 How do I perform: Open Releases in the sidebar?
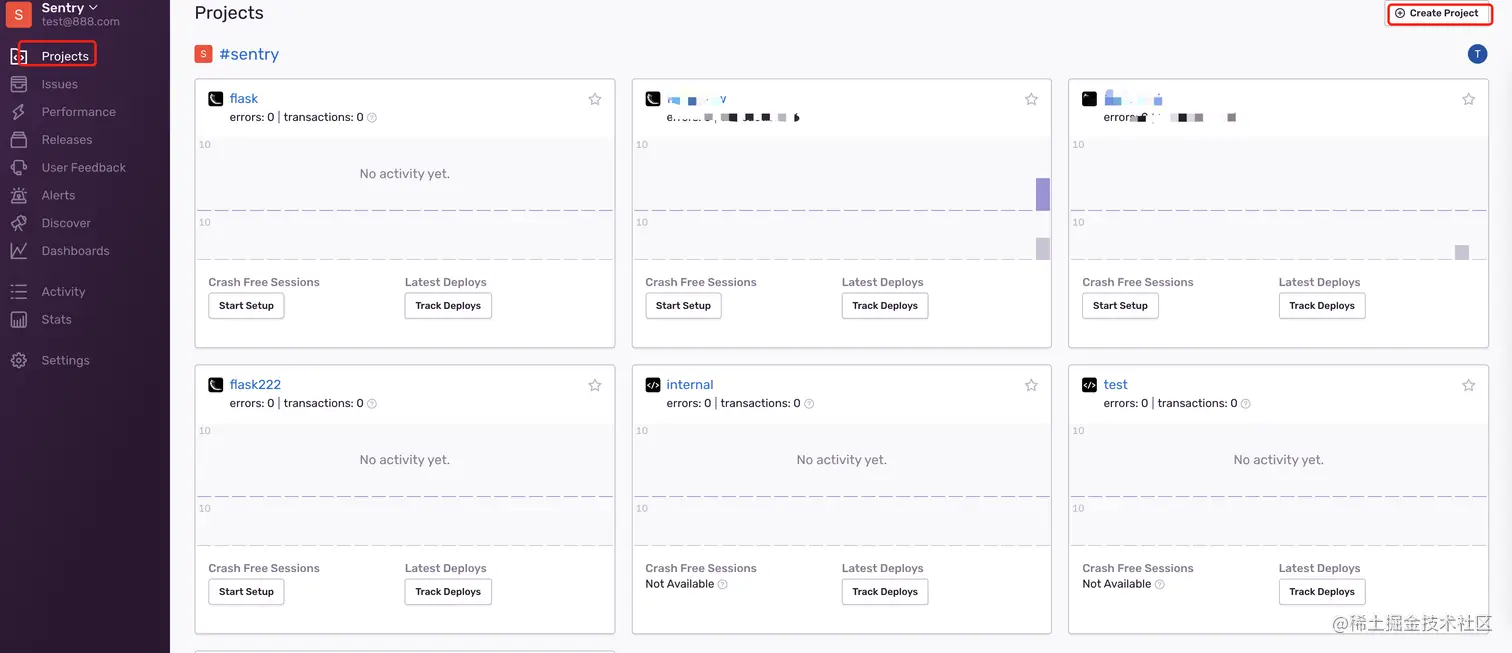tap(66, 140)
